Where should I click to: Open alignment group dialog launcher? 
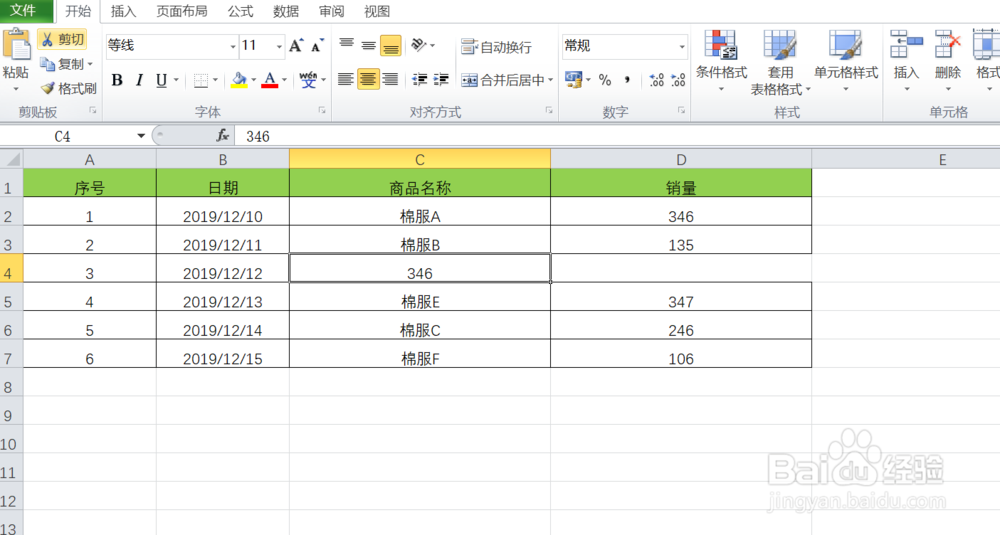(549, 110)
